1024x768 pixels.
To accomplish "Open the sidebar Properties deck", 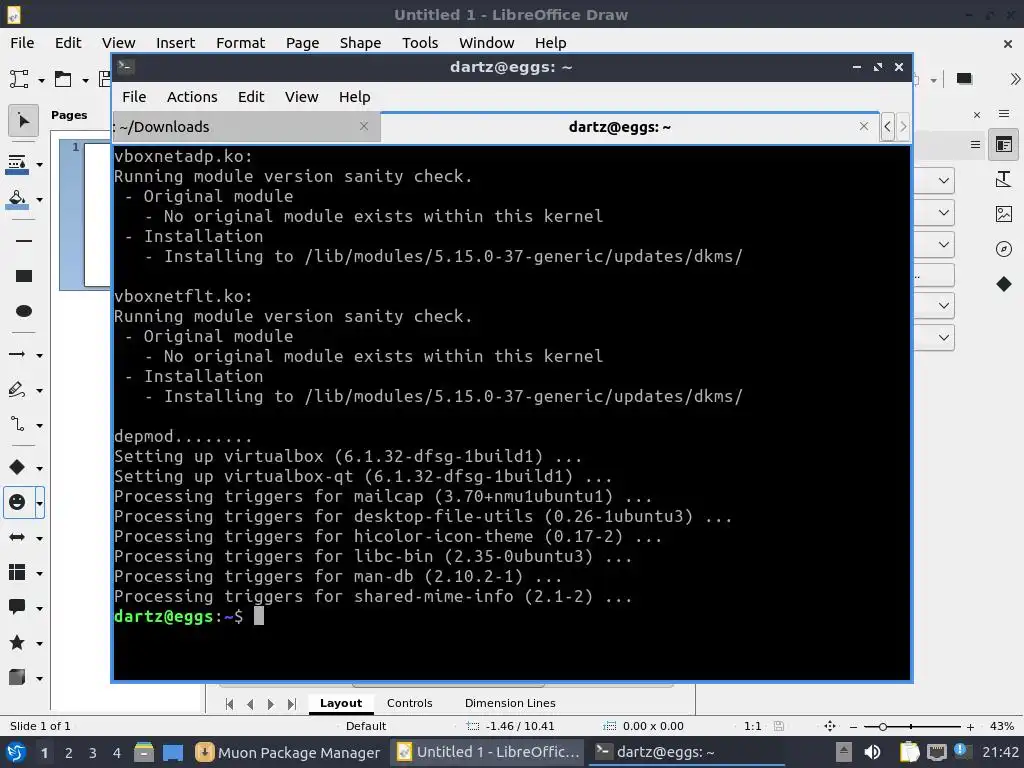I will pyautogui.click(x=1004, y=144).
